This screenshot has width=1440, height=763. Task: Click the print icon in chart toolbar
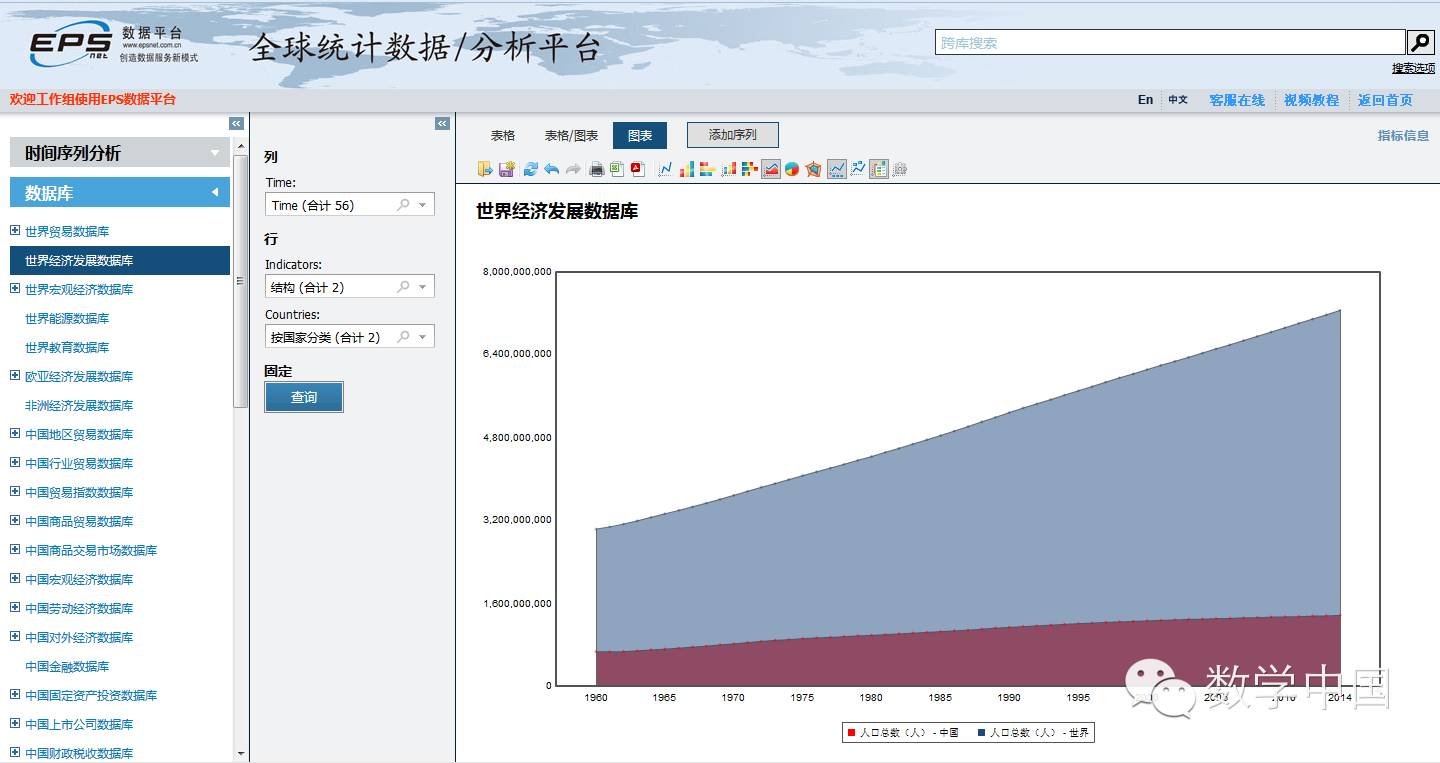pyautogui.click(x=597, y=169)
